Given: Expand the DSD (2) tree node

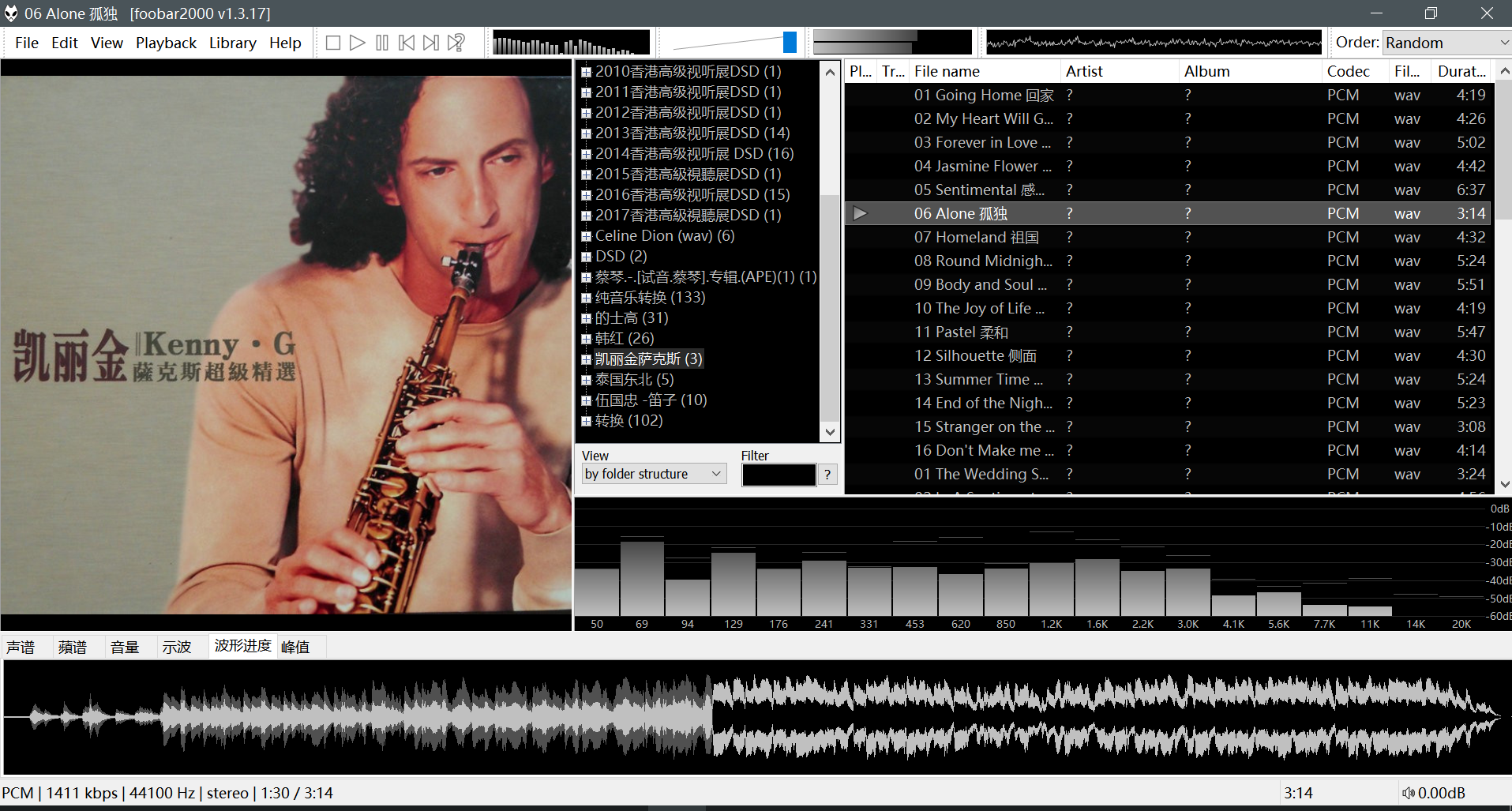Looking at the screenshot, I should [587, 257].
